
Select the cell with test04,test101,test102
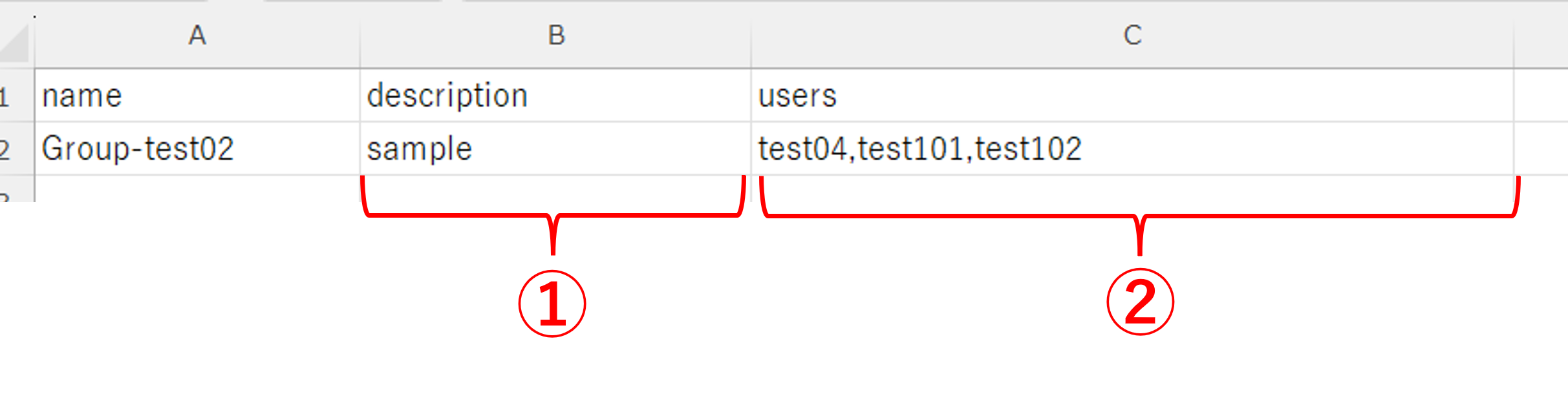tap(1132, 149)
